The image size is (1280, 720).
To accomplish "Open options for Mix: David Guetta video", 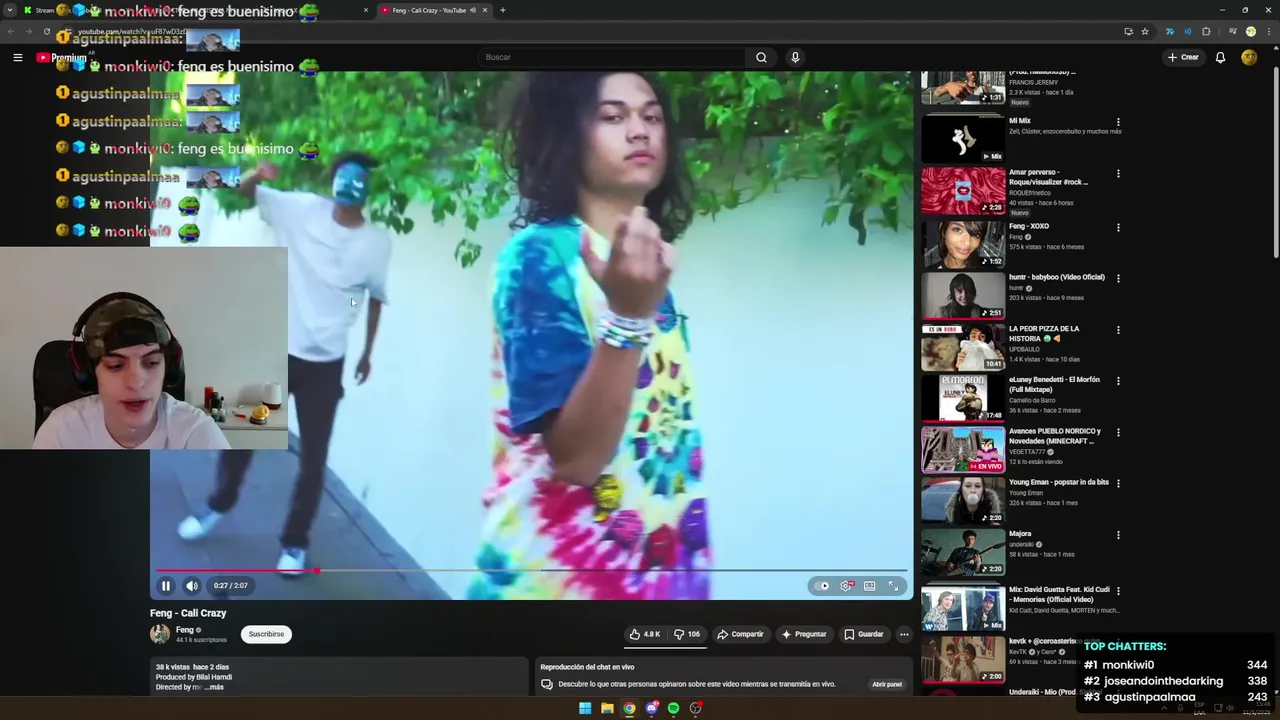I will [x=1118, y=591].
